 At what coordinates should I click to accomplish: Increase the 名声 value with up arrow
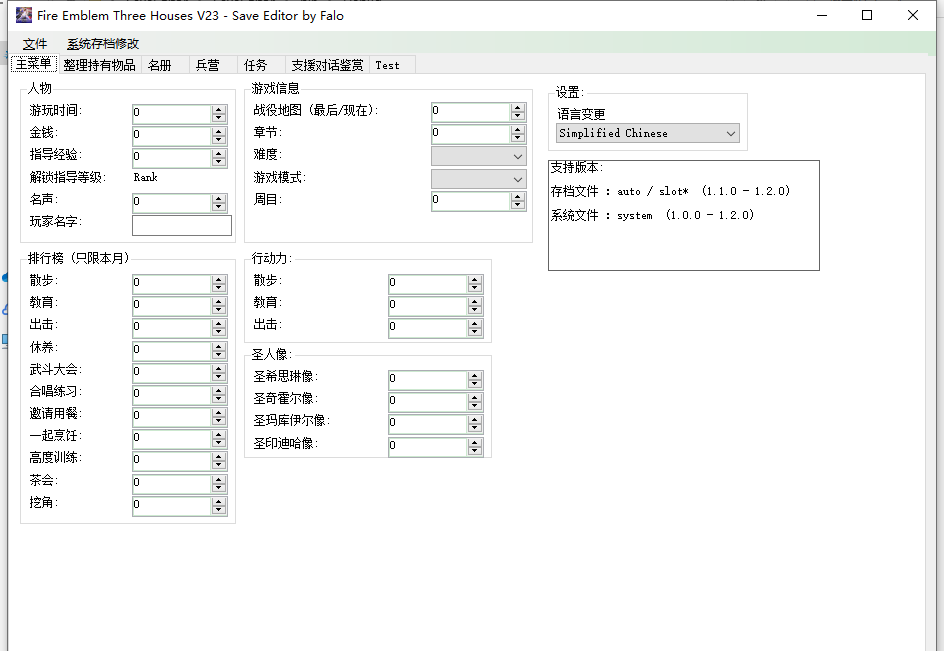click(x=219, y=198)
